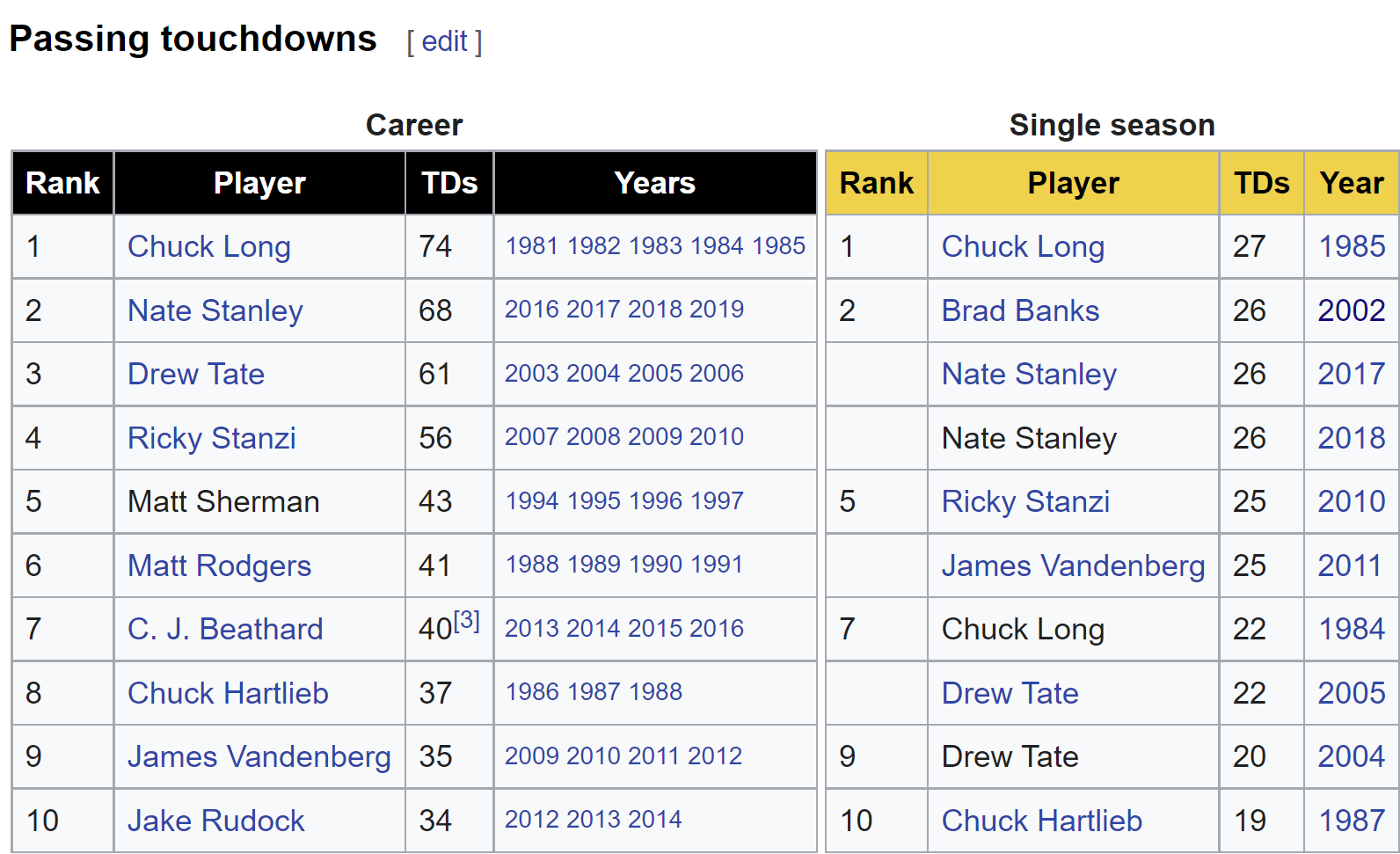Click the edit link beside Passing touchdowns
The height and width of the screenshot is (854, 1400).
coord(444,41)
